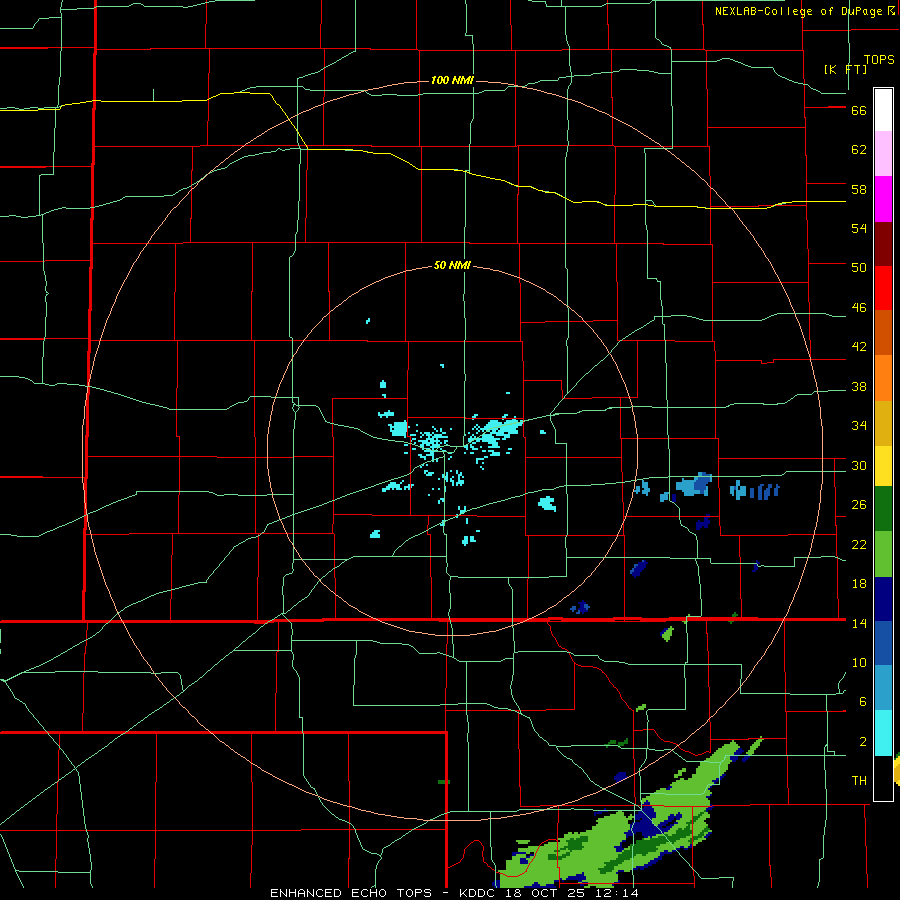The image size is (900, 900).
Task: Pick the light blue legend swatch
Action: tap(883, 688)
